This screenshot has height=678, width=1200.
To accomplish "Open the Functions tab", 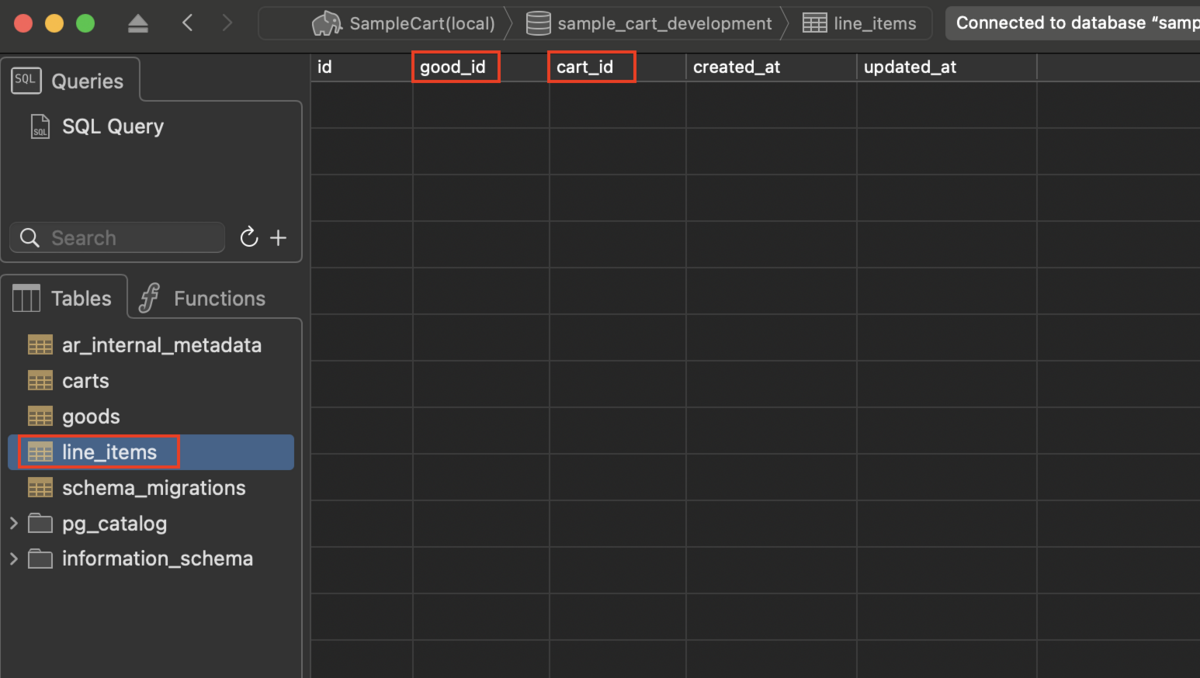I will tap(203, 298).
